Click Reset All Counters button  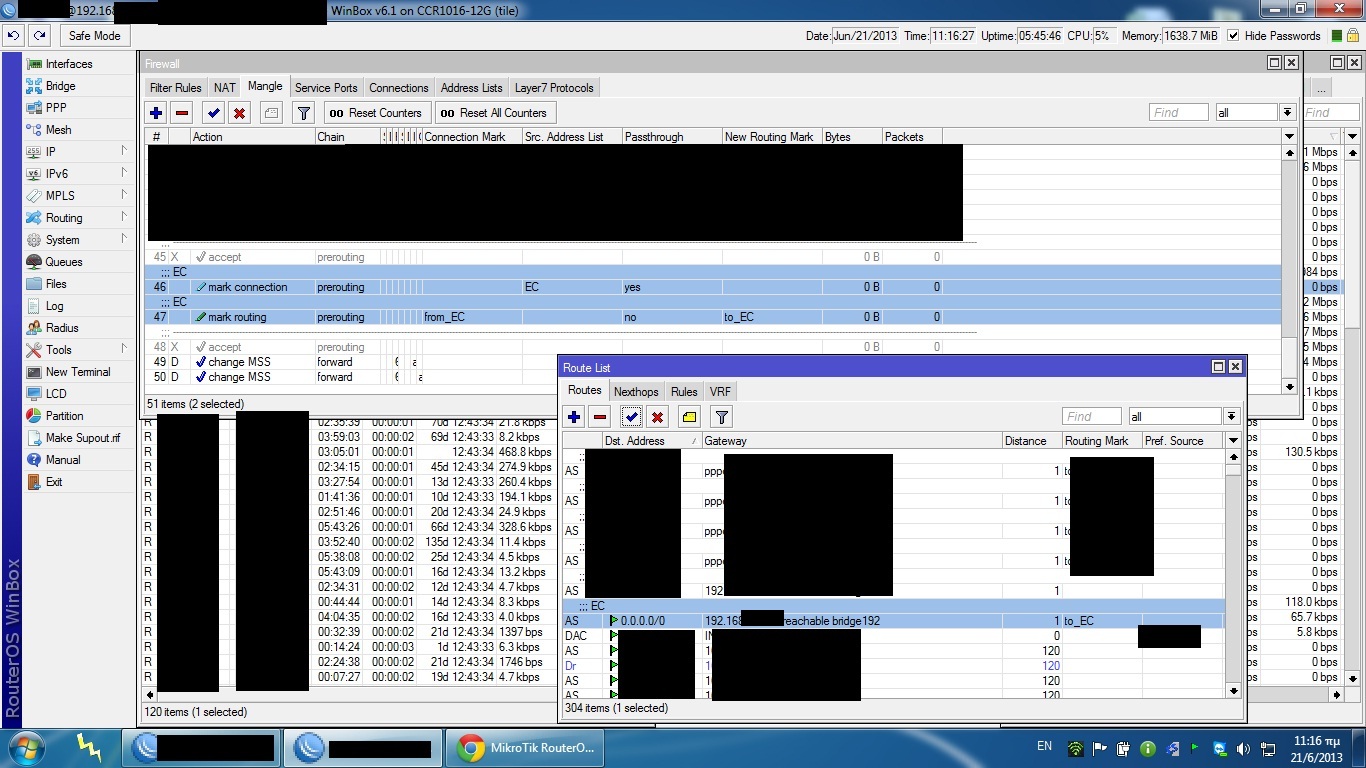click(494, 113)
